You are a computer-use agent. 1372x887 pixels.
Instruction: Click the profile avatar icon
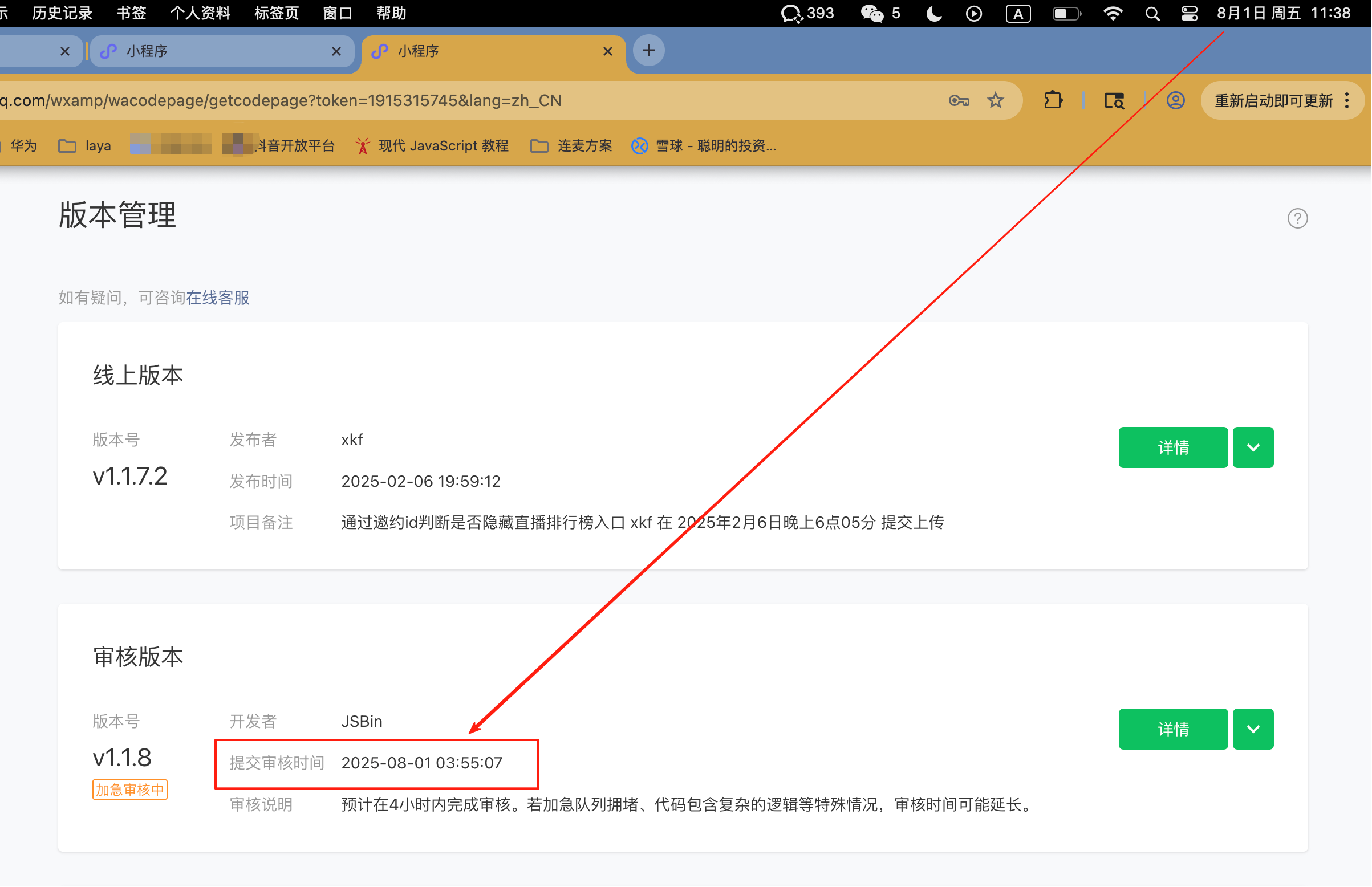click(x=1176, y=100)
